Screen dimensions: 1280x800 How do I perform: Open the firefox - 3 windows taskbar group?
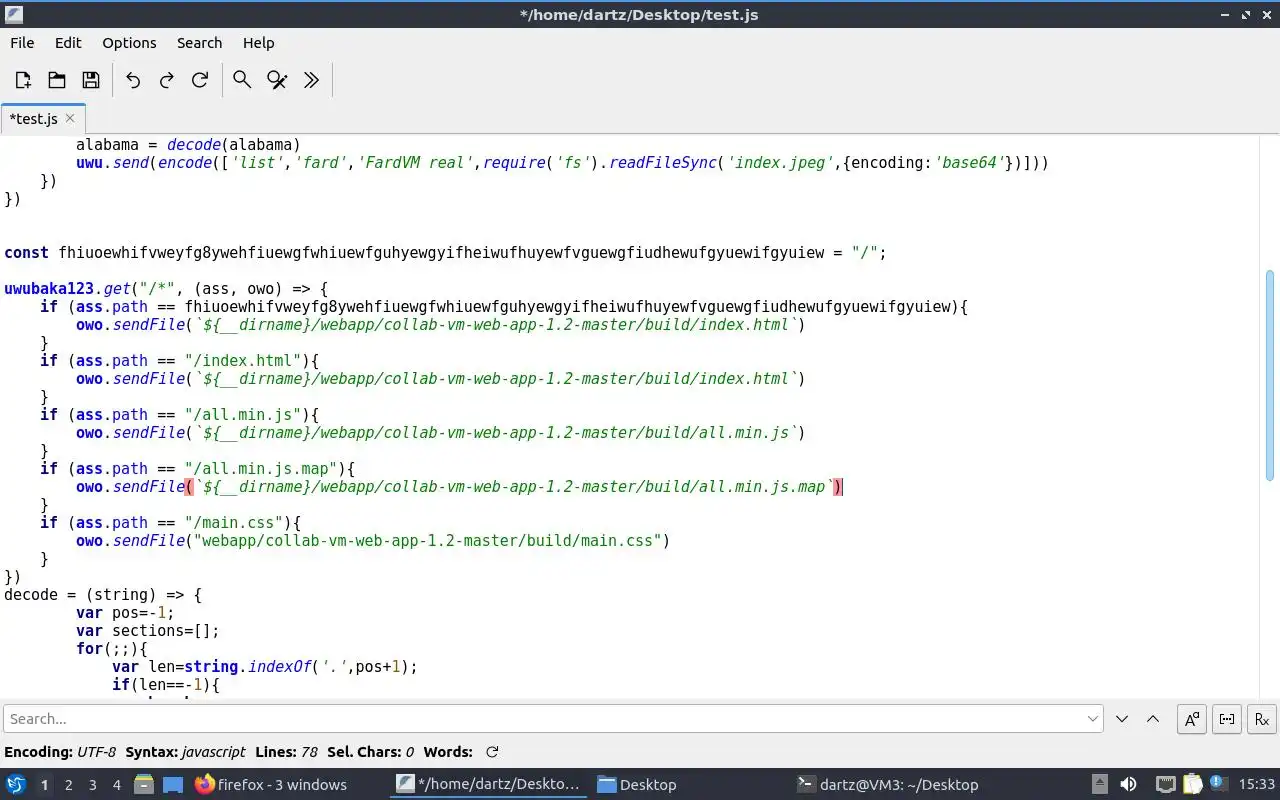click(x=272, y=785)
